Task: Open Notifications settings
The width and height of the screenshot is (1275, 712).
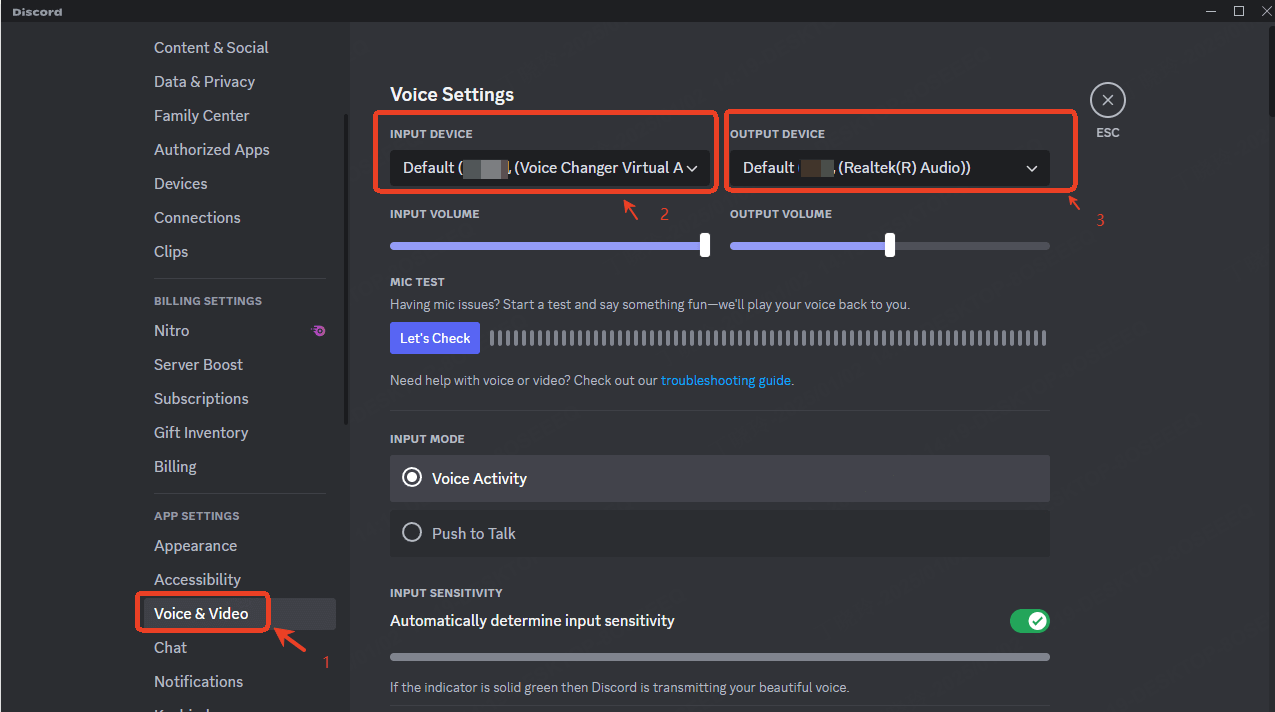Action: click(198, 681)
